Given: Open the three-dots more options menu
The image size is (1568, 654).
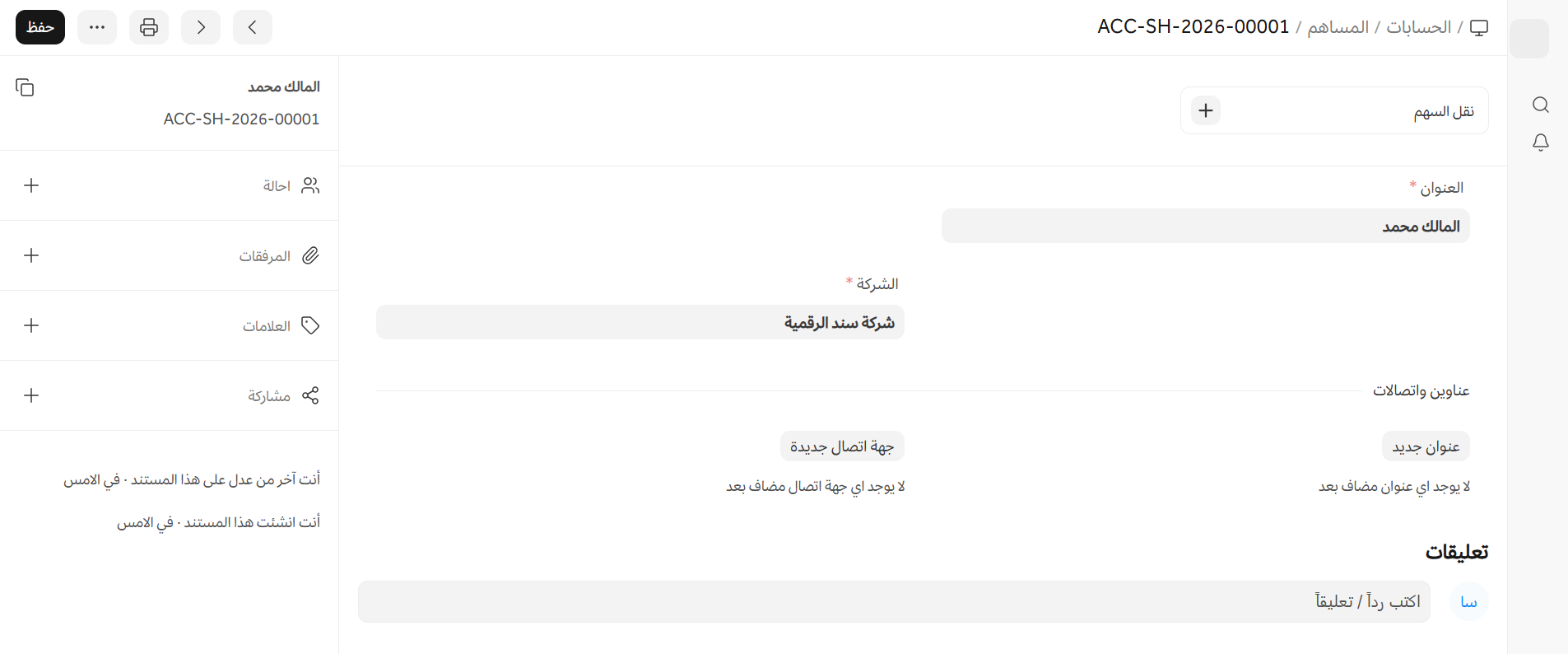Looking at the screenshot, I should (97, 27).
